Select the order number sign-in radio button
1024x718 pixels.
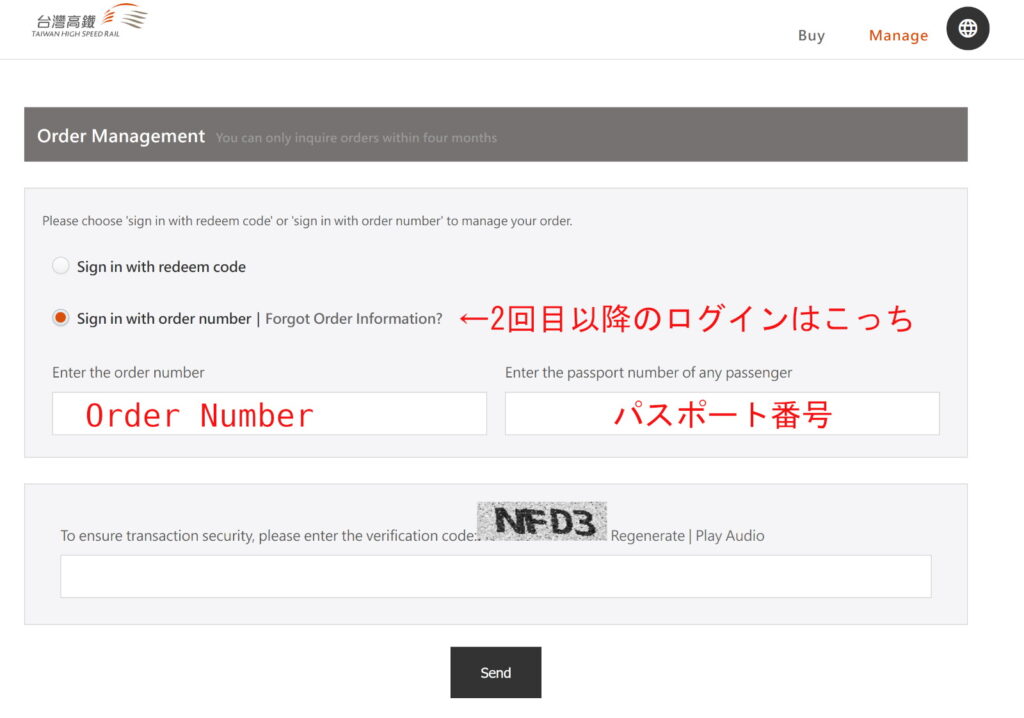61,318
